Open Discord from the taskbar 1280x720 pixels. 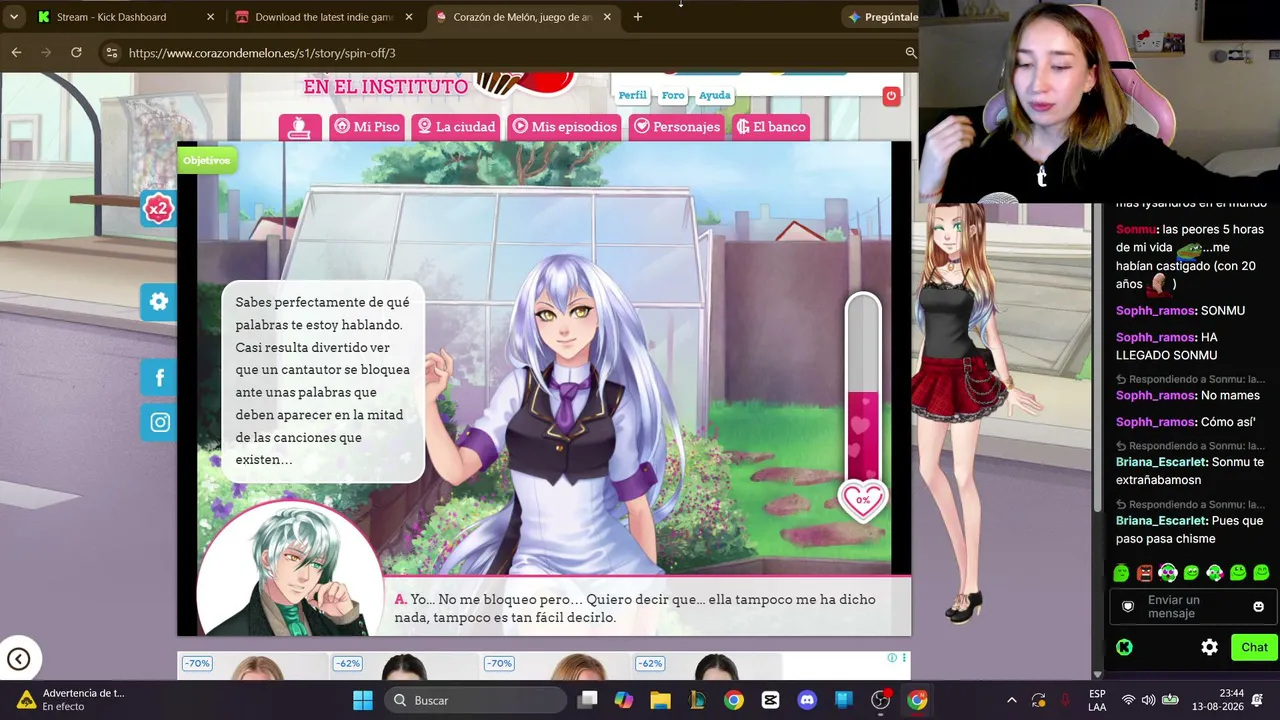pyautogui.click(x=807, y=700)
